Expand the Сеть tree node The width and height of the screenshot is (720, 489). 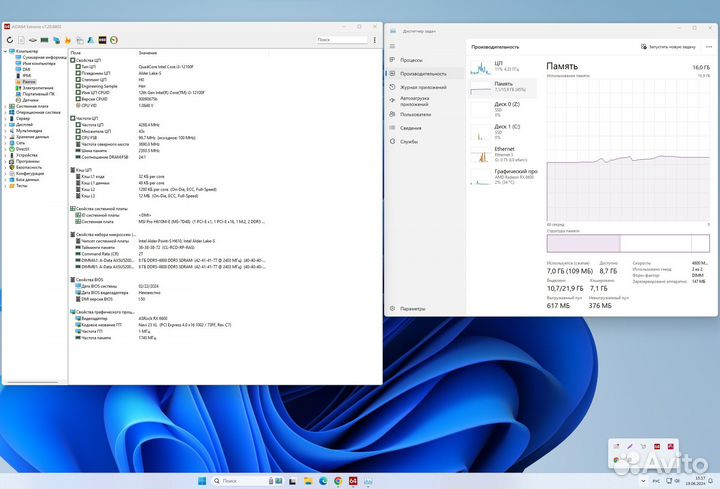coord(6,143)
